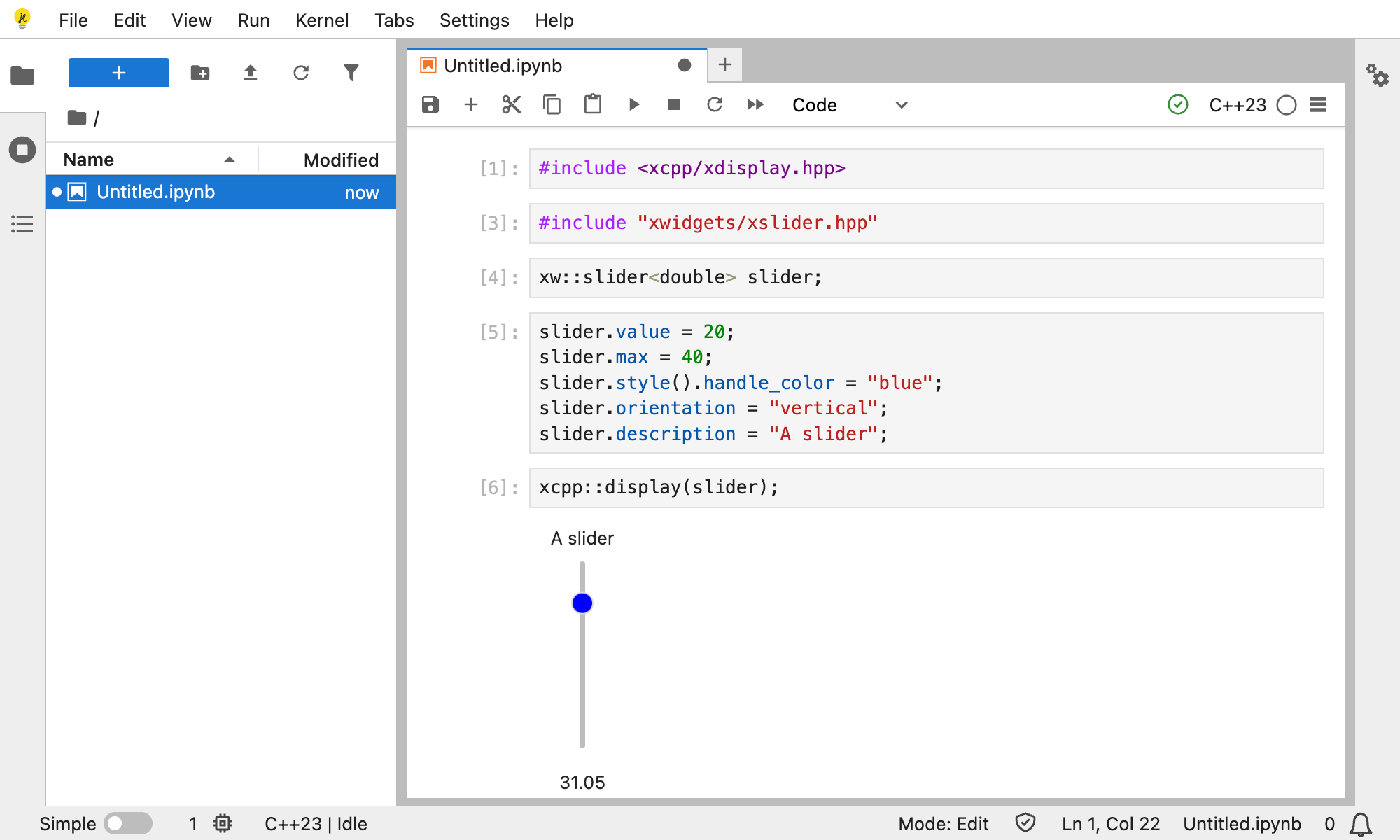Click the root folder breadcrumb icon

pos(77,118)
